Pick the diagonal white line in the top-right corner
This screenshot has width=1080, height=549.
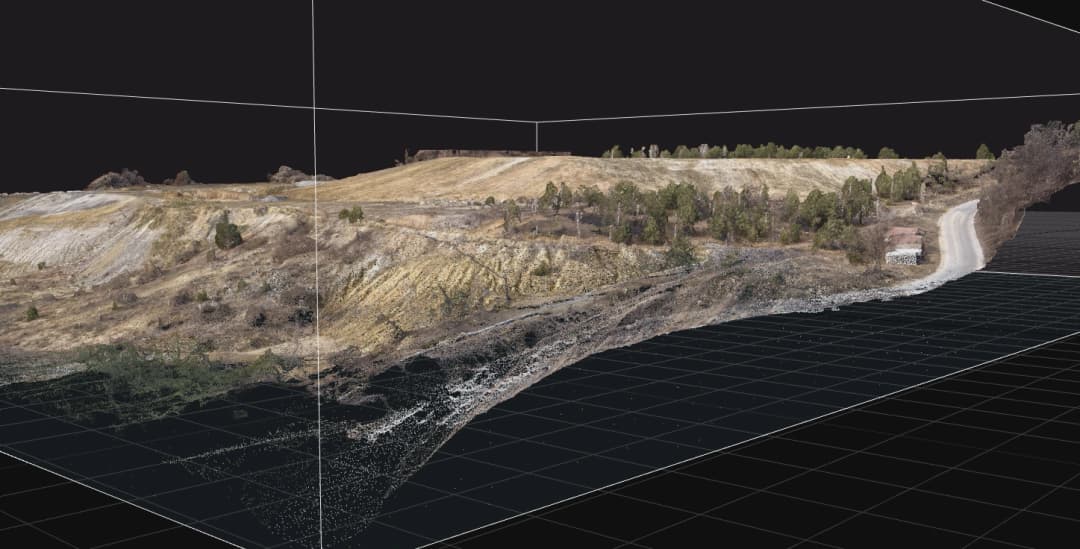[1030, 15]
